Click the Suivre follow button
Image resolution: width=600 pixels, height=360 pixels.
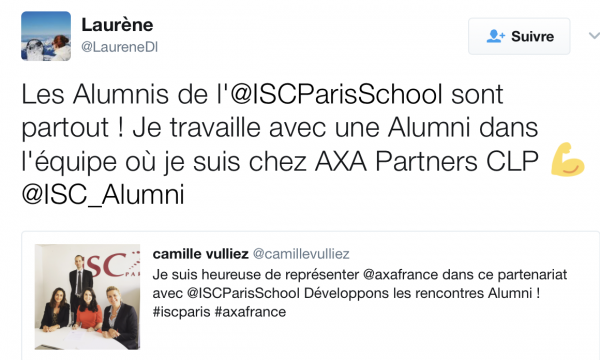point(519,36)
